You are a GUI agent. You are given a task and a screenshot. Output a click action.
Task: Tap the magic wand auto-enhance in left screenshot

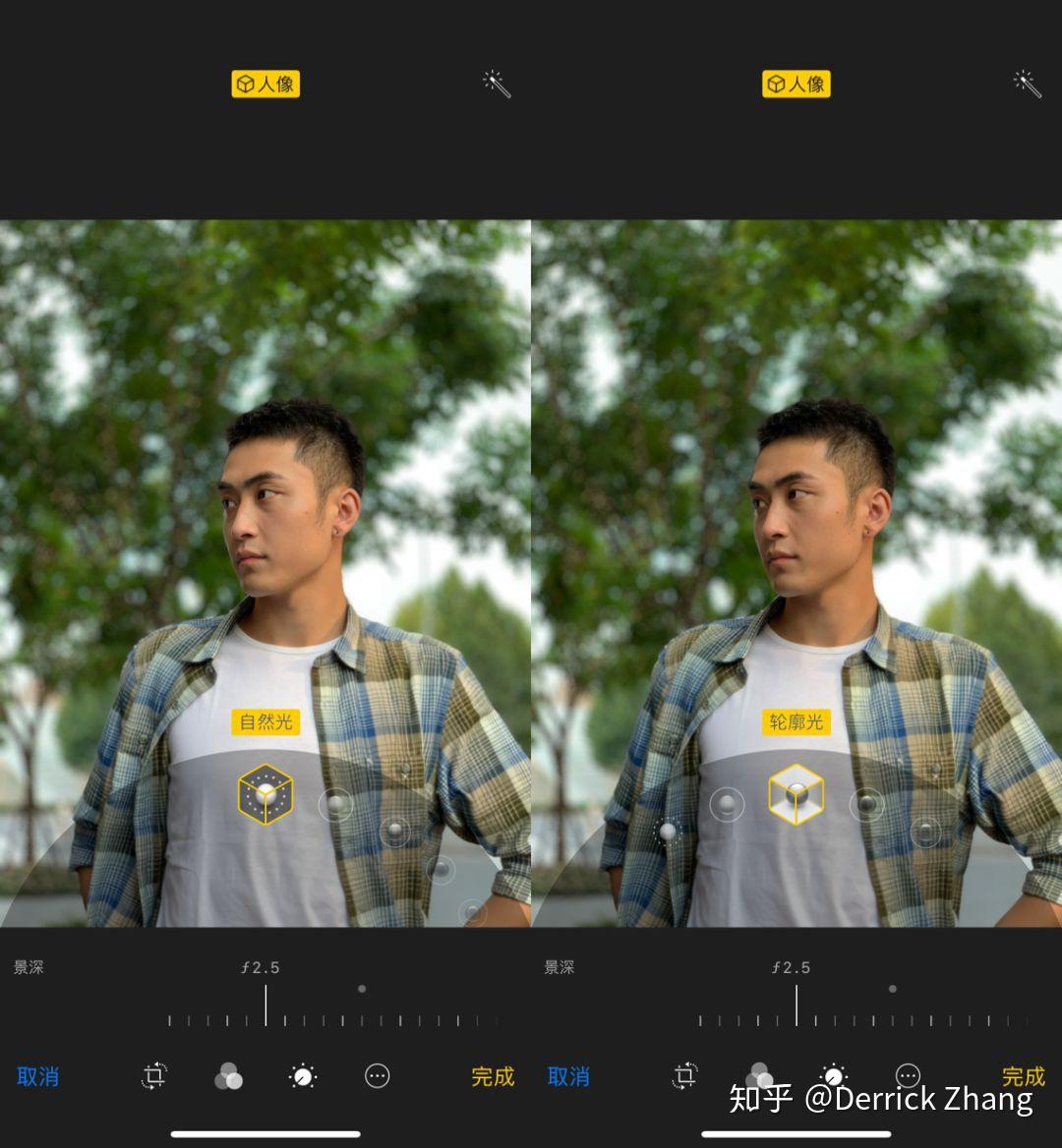click(497, 84)
